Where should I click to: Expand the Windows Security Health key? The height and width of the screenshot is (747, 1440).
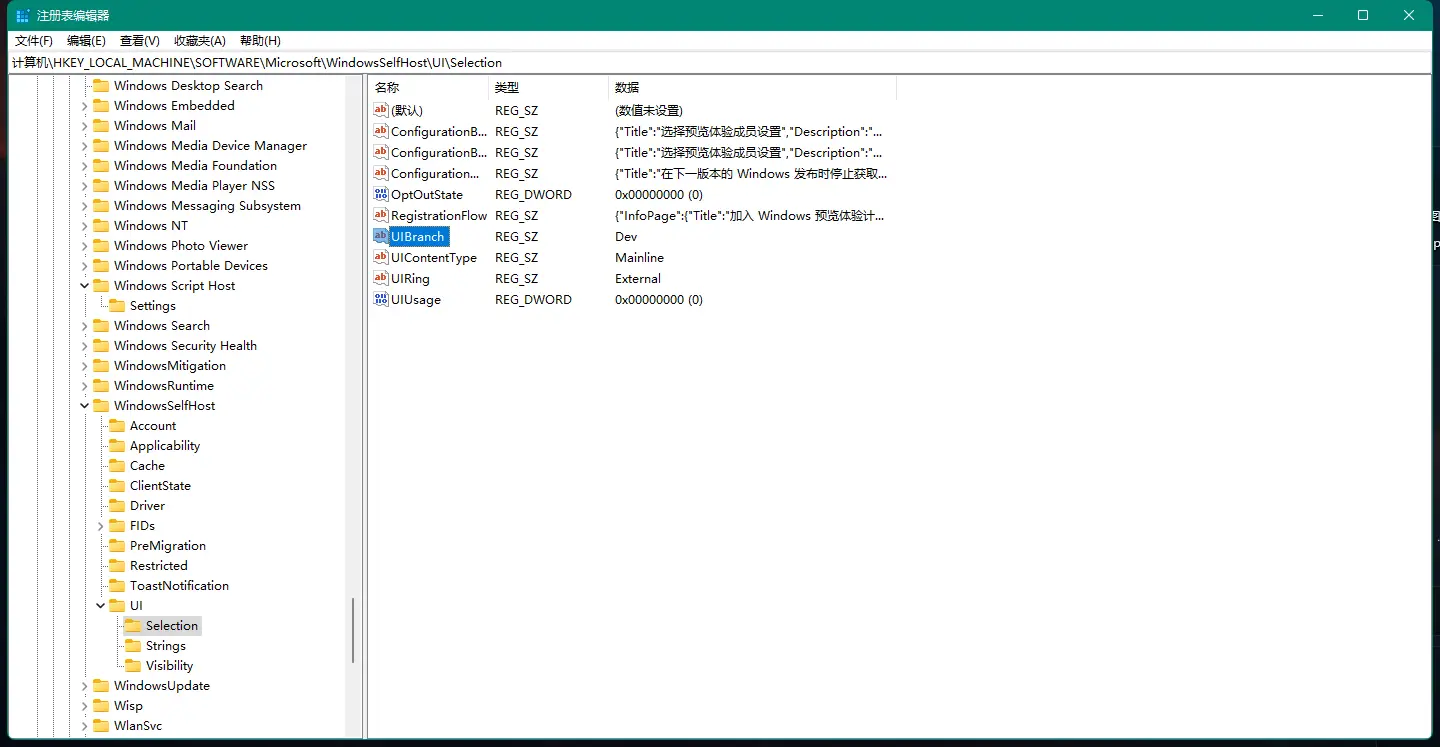84,346
